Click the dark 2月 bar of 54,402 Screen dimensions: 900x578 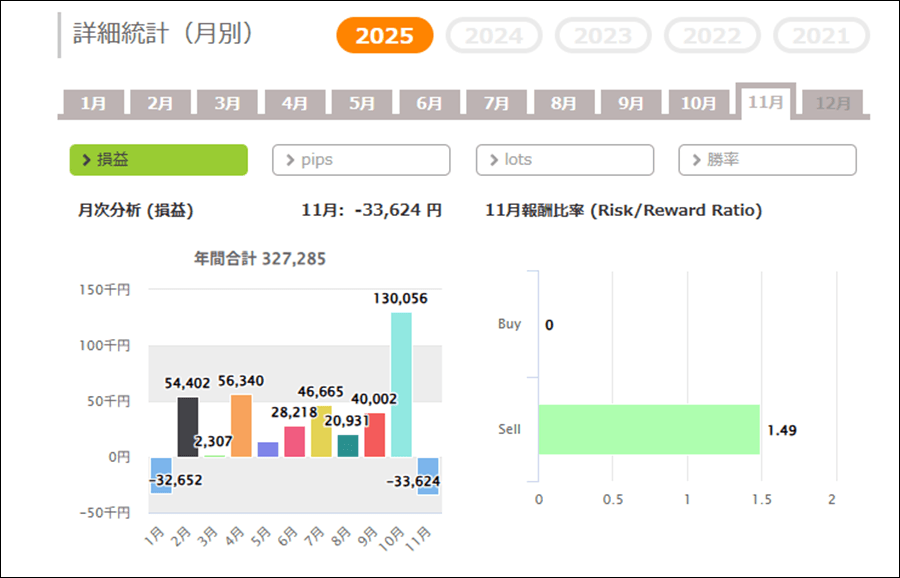point(188,427)
